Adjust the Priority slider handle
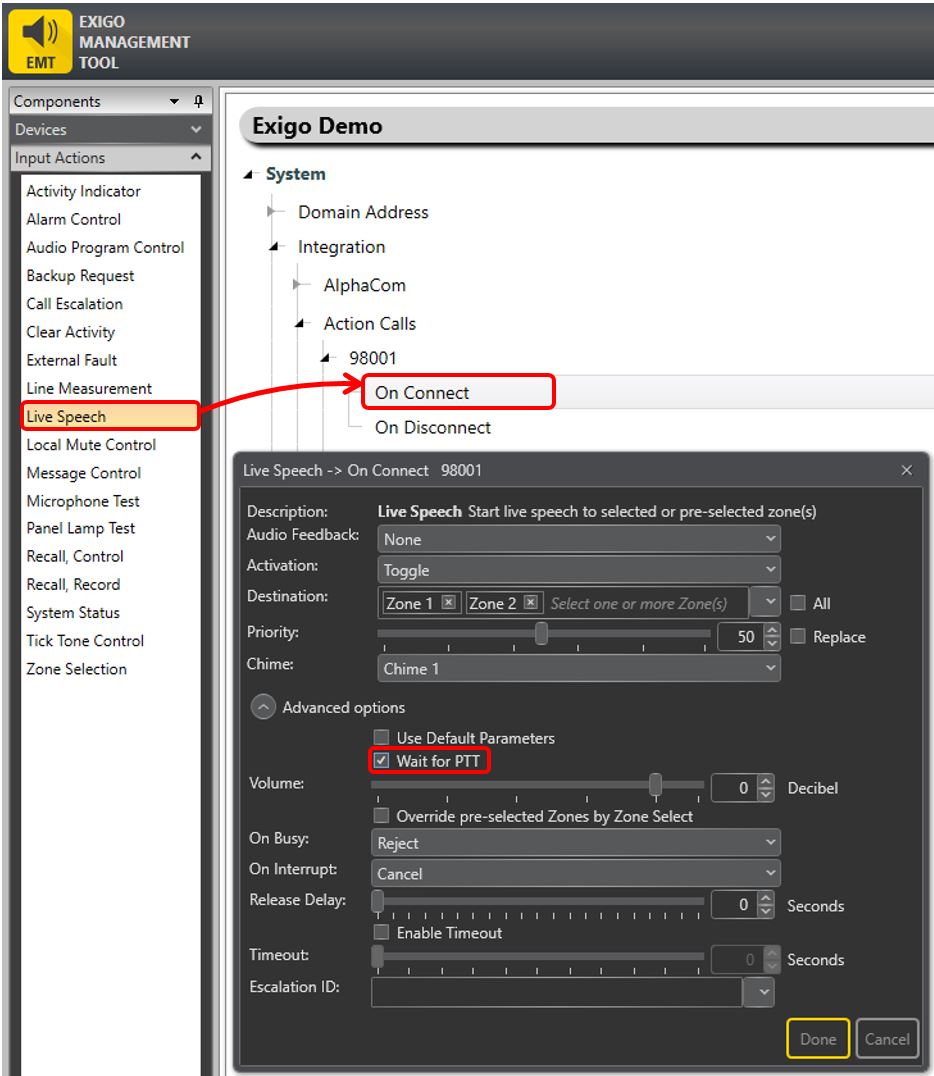934x1076 pixels. [541, 633]
